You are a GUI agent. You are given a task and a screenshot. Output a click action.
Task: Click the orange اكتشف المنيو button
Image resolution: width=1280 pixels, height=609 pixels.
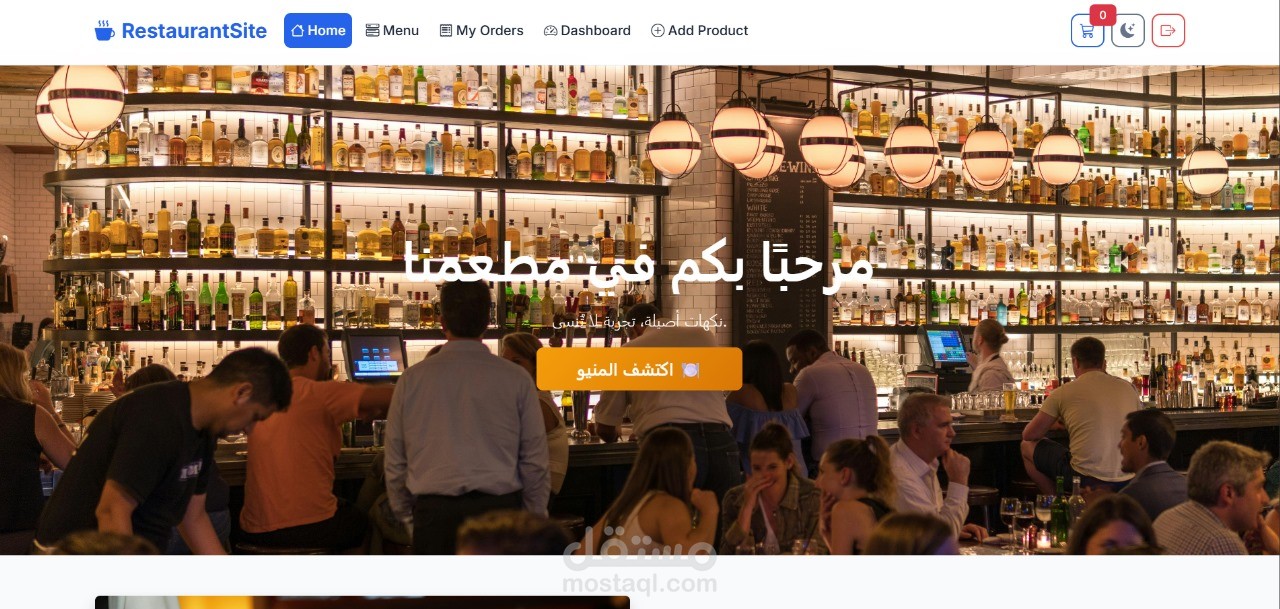click(639, 369)
